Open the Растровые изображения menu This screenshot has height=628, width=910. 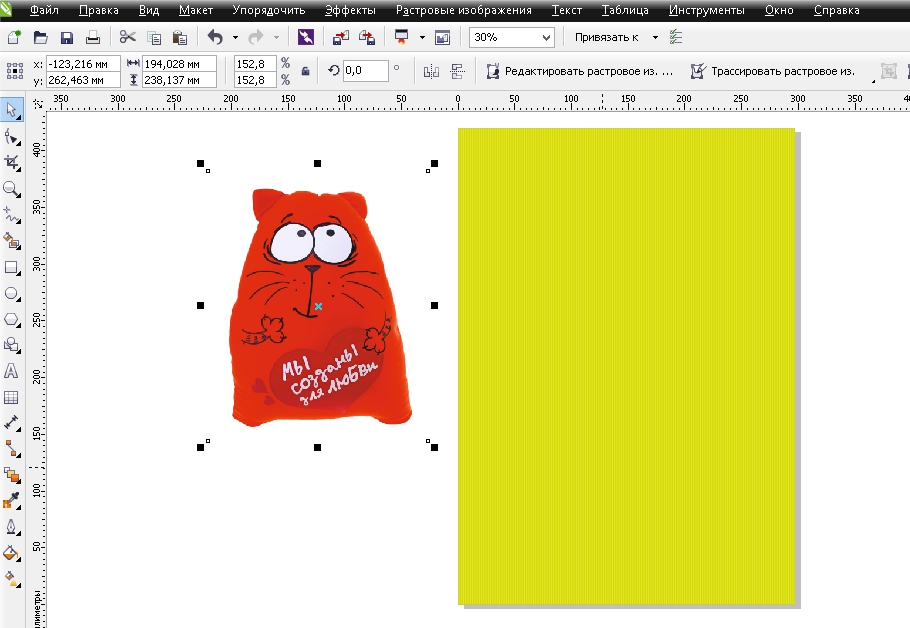[463, 10]
